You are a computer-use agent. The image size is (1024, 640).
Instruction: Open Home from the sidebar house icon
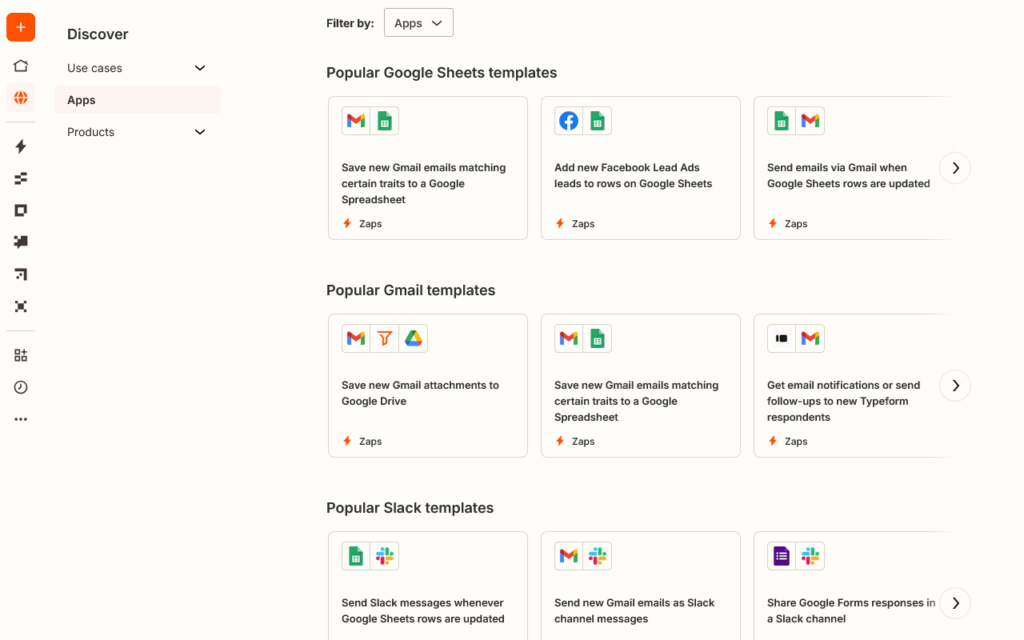coord(21,66)
